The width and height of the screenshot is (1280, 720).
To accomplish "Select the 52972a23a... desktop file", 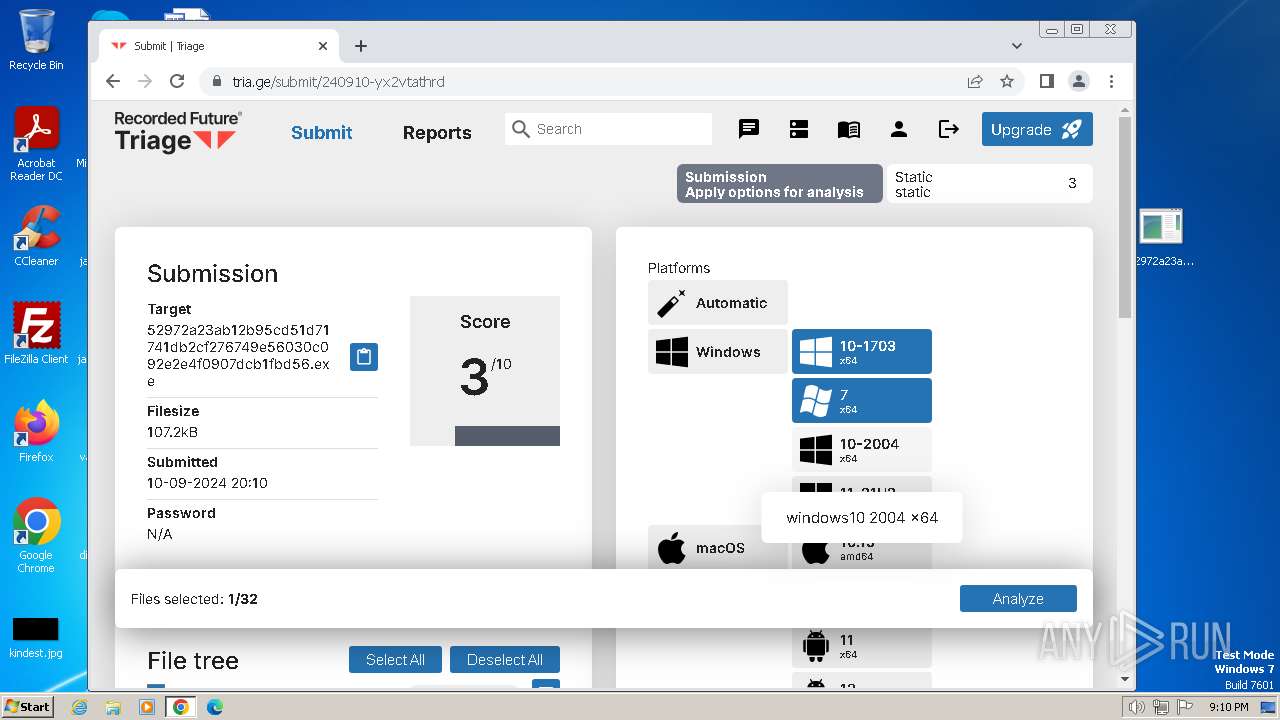I will [1162, 238].
